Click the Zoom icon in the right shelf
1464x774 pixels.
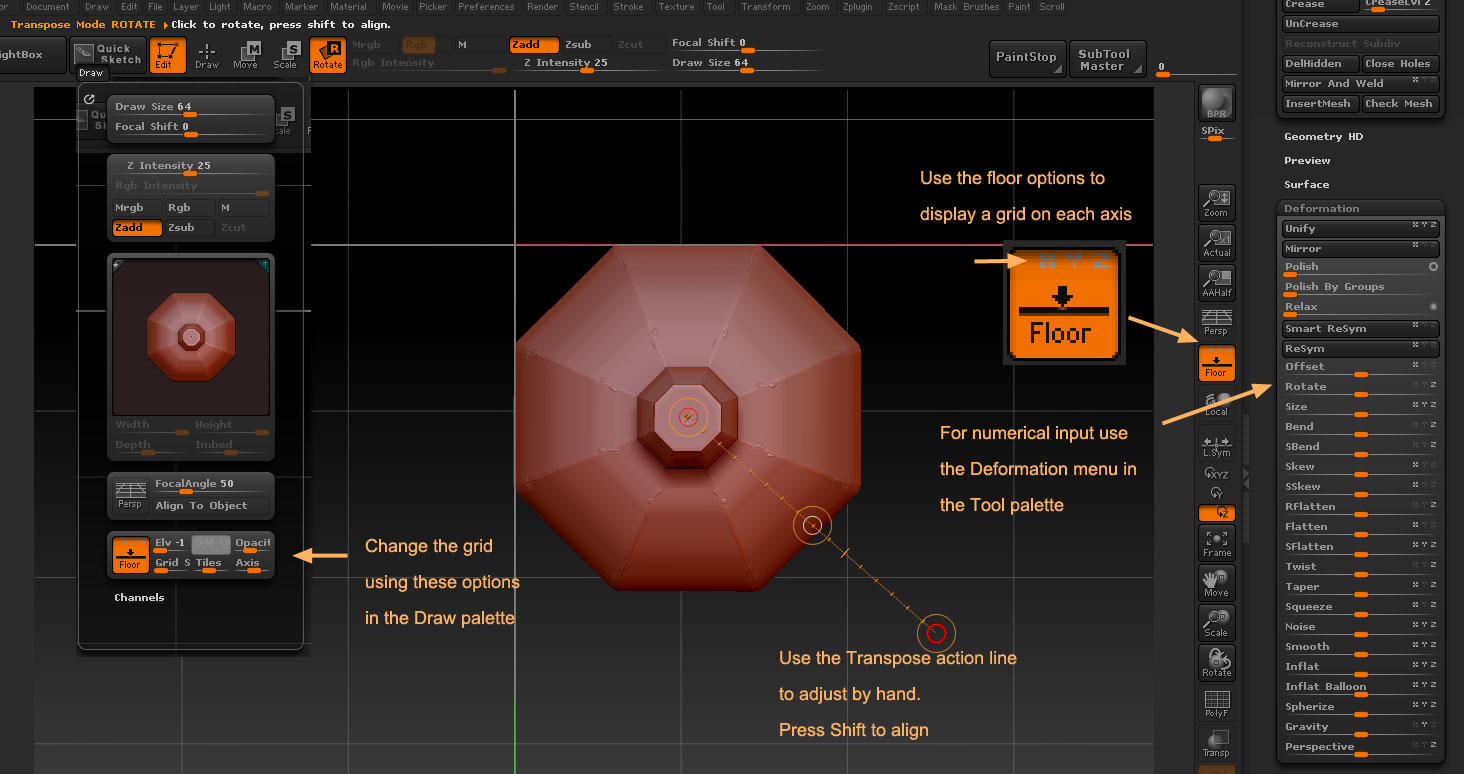[x=1216, y=202]
